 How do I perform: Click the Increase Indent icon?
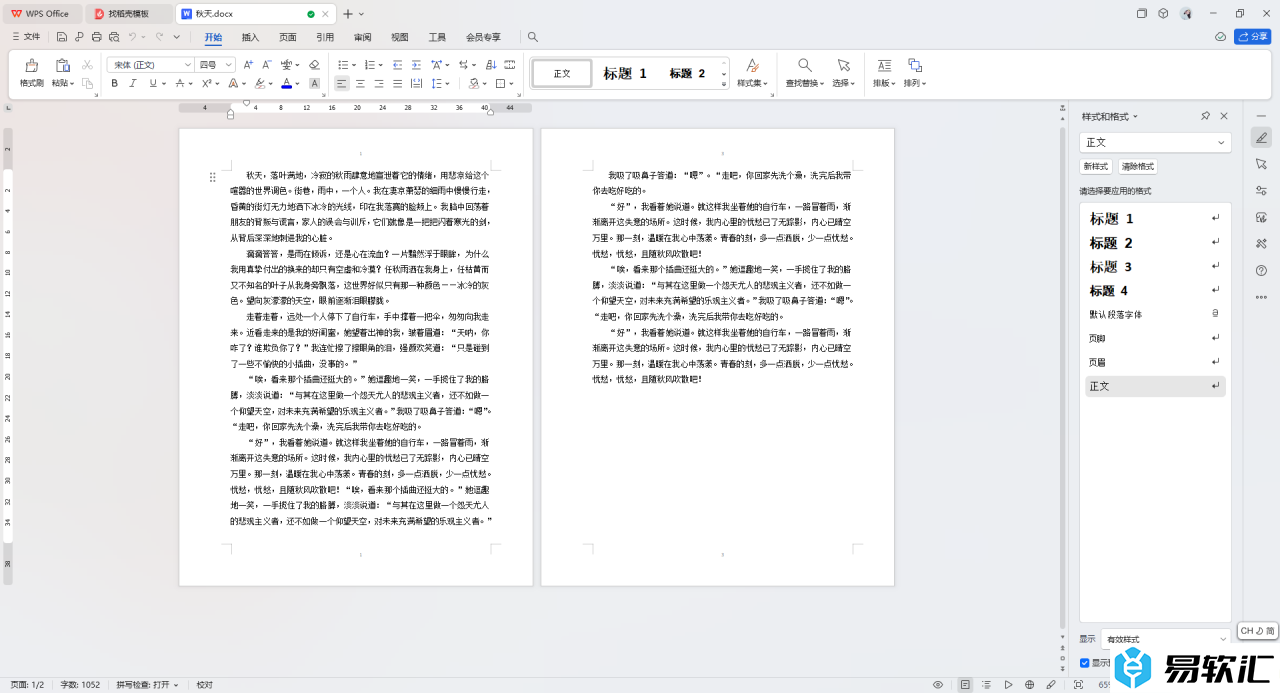coord(418,64)
